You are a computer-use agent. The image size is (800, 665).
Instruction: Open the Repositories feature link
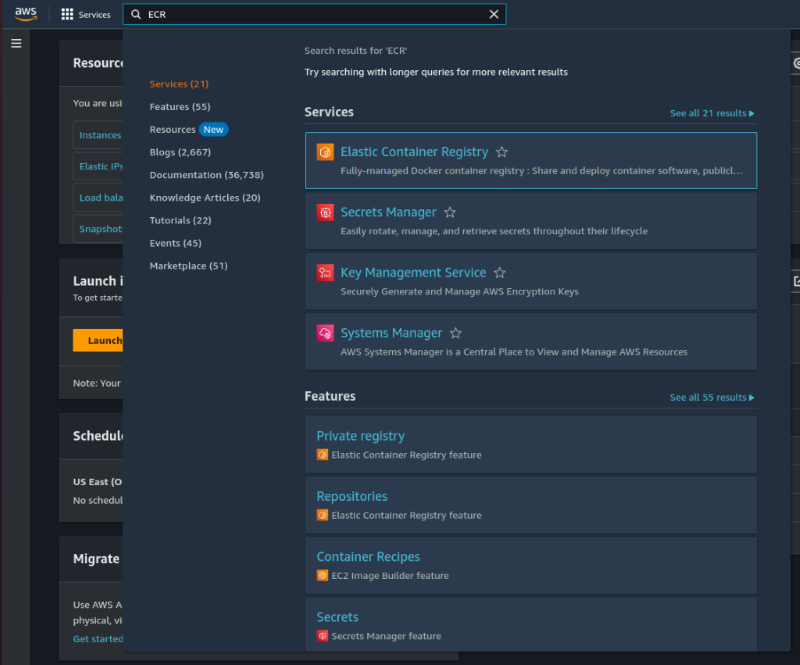coord(351,496)
